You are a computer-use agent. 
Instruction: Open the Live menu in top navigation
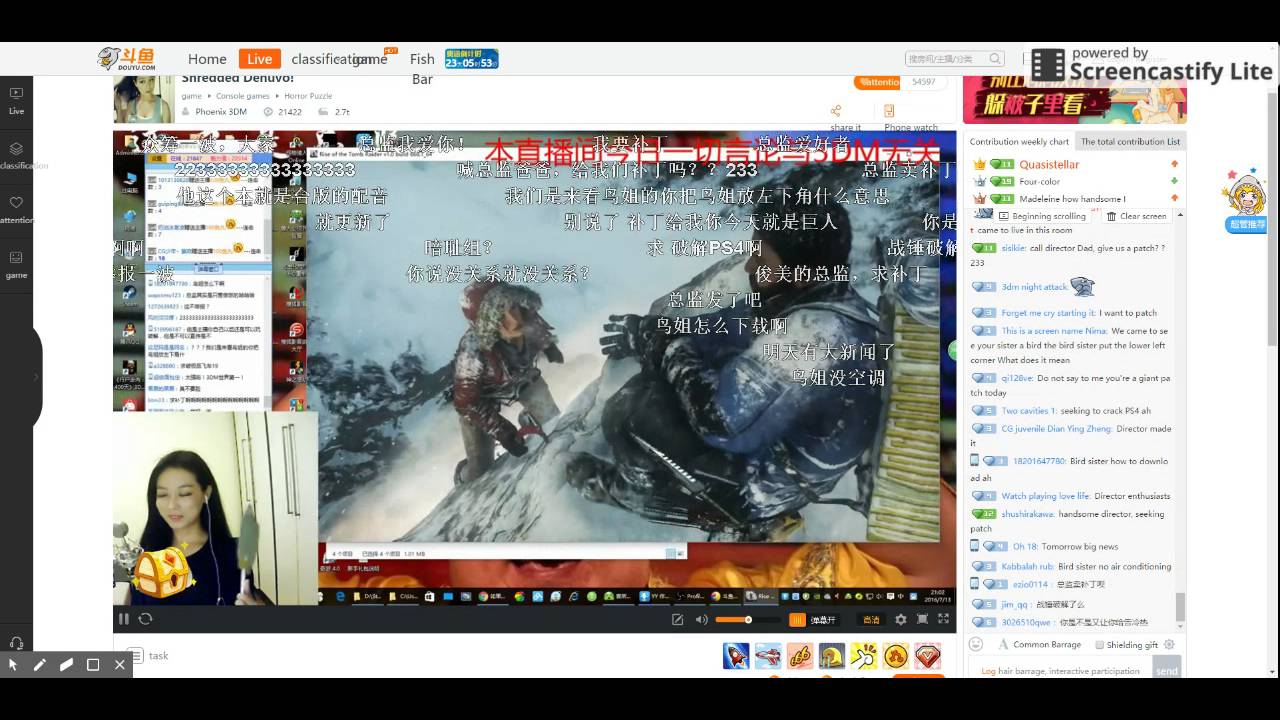click(x=259, y=59)
